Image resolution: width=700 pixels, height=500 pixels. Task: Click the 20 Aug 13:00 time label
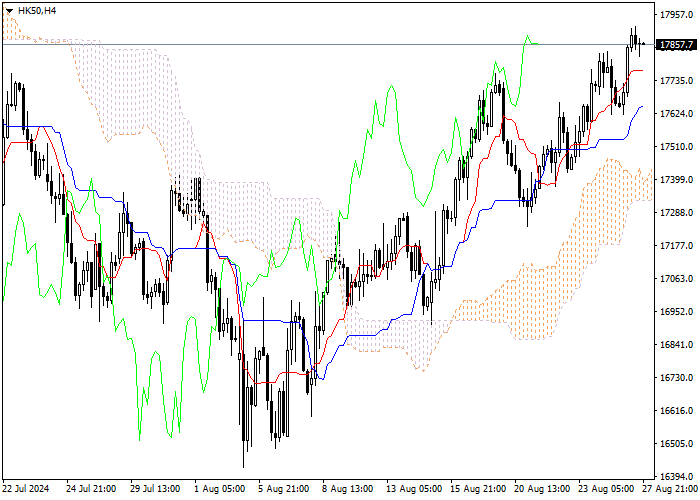pyautogui.click(x=542, y=489)
